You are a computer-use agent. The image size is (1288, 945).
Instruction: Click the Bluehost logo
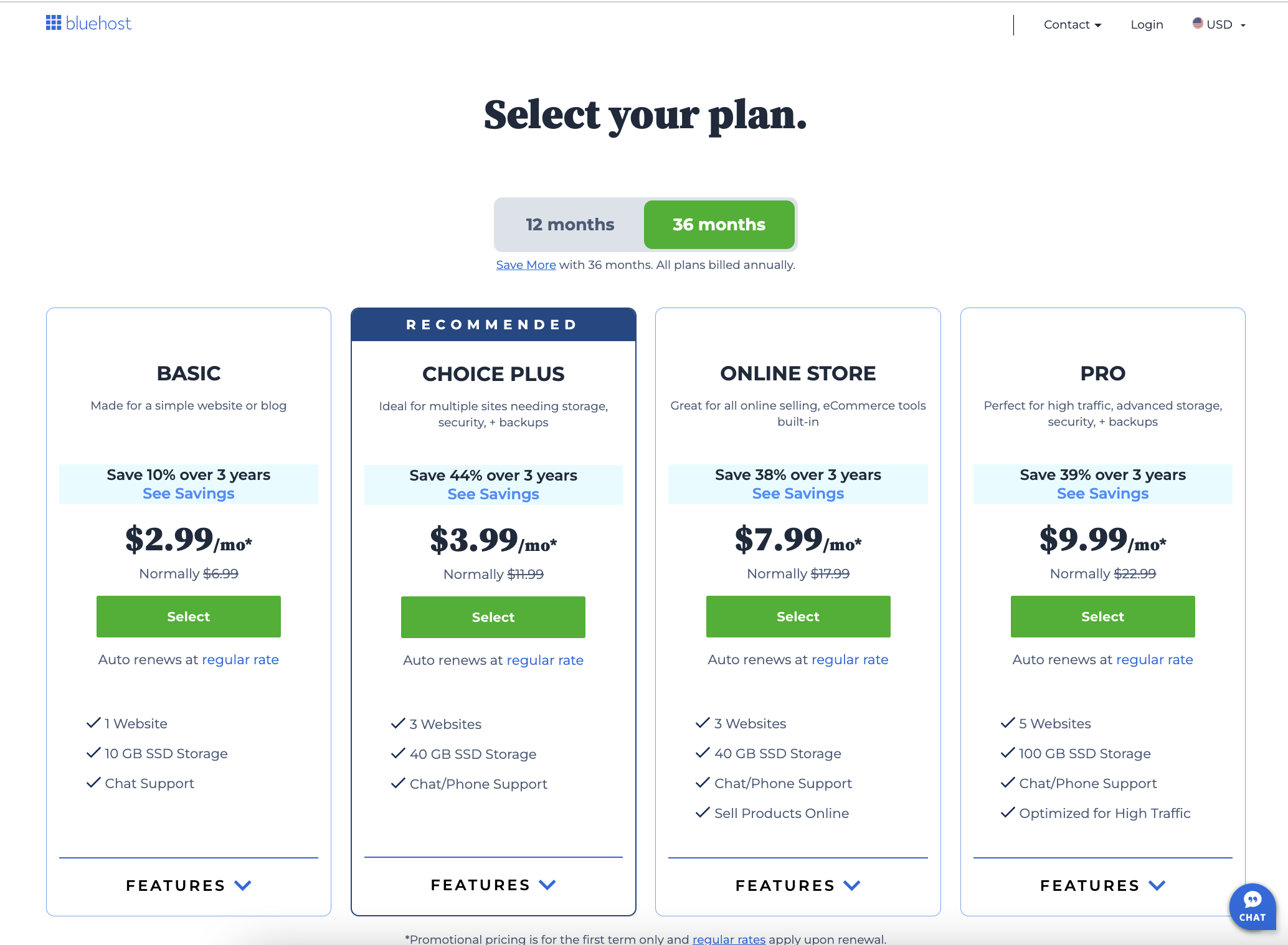point(88,23)
